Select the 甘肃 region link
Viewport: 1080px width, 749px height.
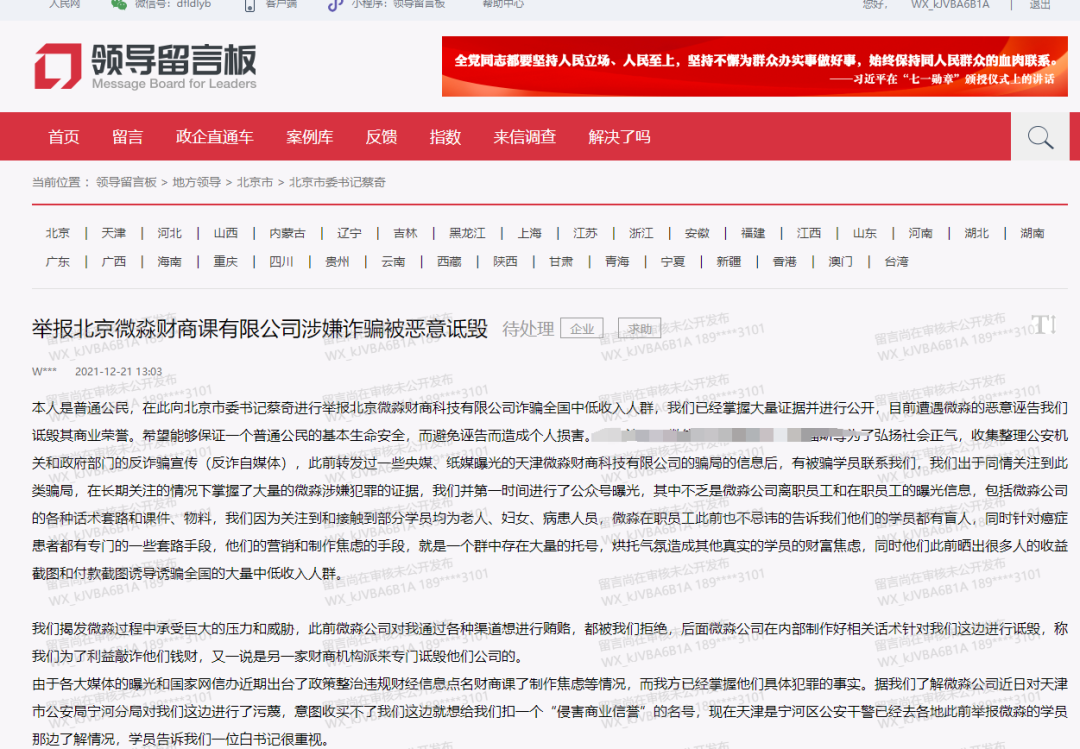tap(561, 261)
